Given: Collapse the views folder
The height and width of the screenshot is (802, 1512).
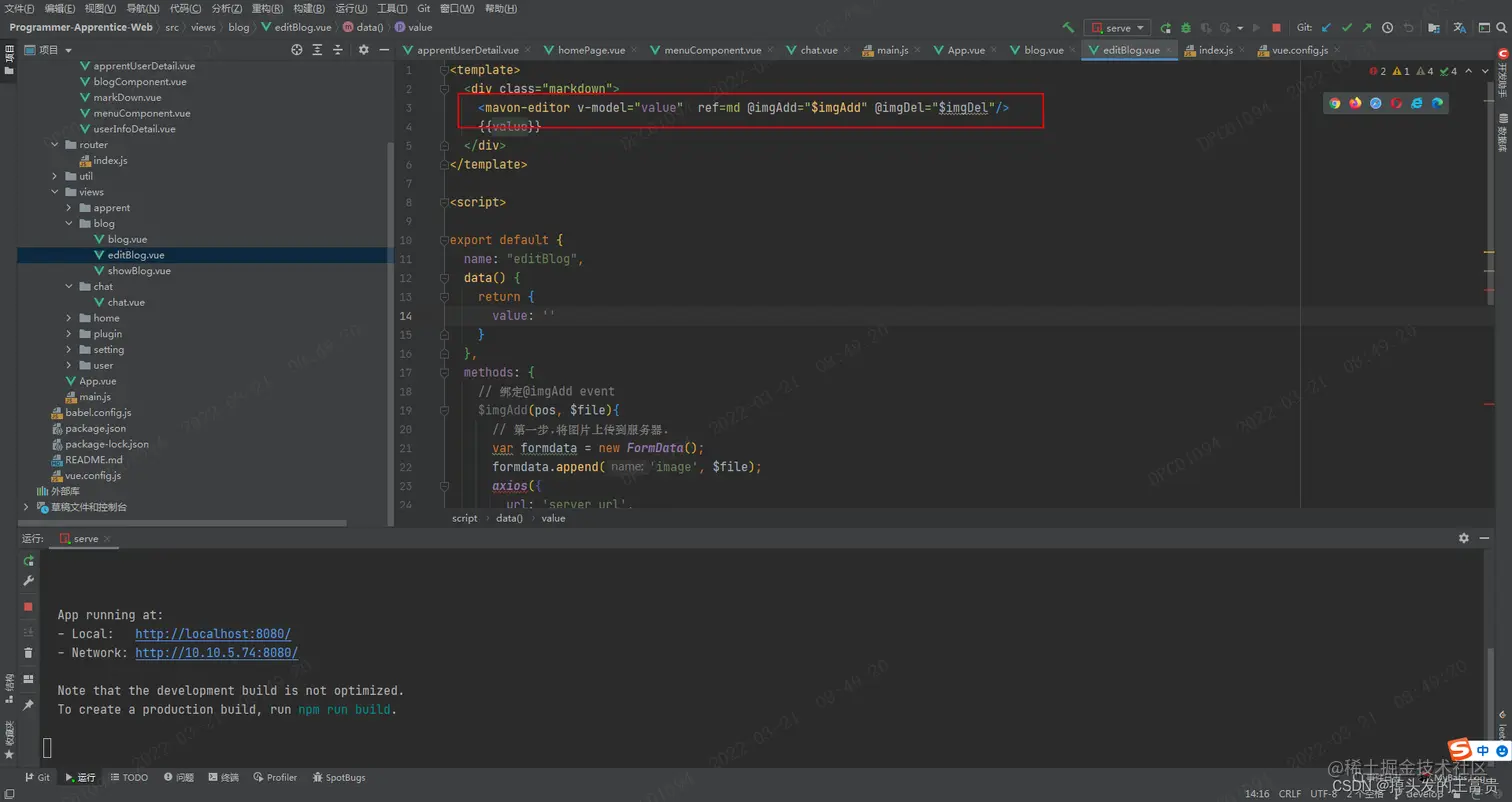Looking at the screenshot, I should (x=56, y=192).
